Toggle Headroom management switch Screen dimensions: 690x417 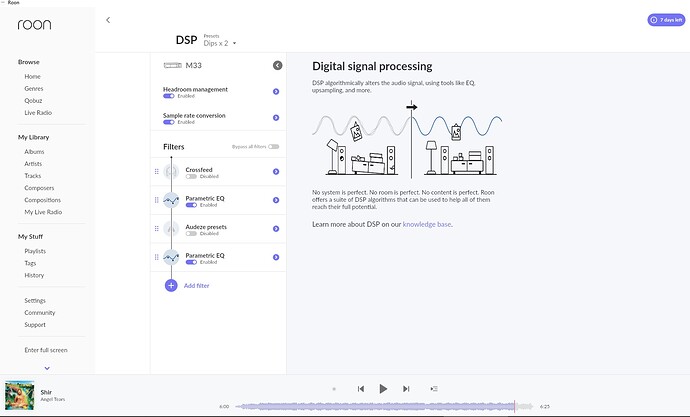tap(169, 96)
